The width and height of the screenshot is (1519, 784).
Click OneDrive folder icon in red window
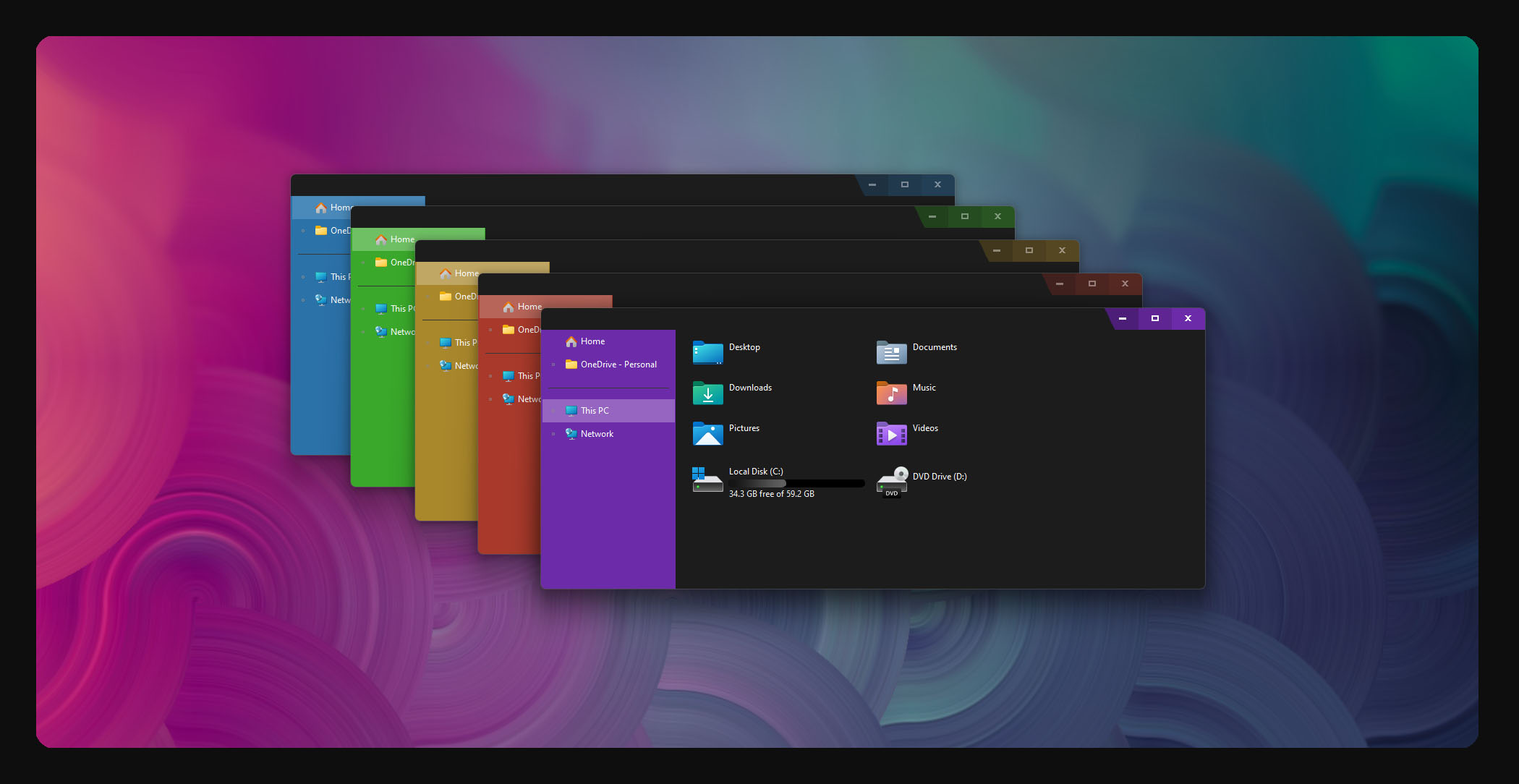pos(509,330)
